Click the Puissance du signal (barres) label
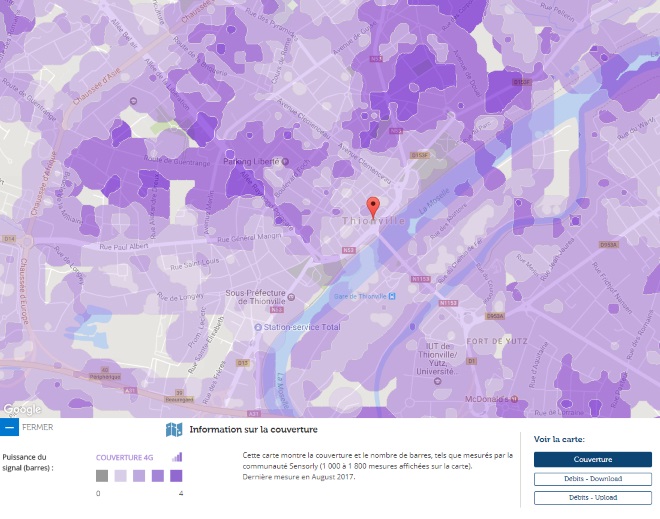The height and width of the screenshot is (519, 660). click(27, 463)
